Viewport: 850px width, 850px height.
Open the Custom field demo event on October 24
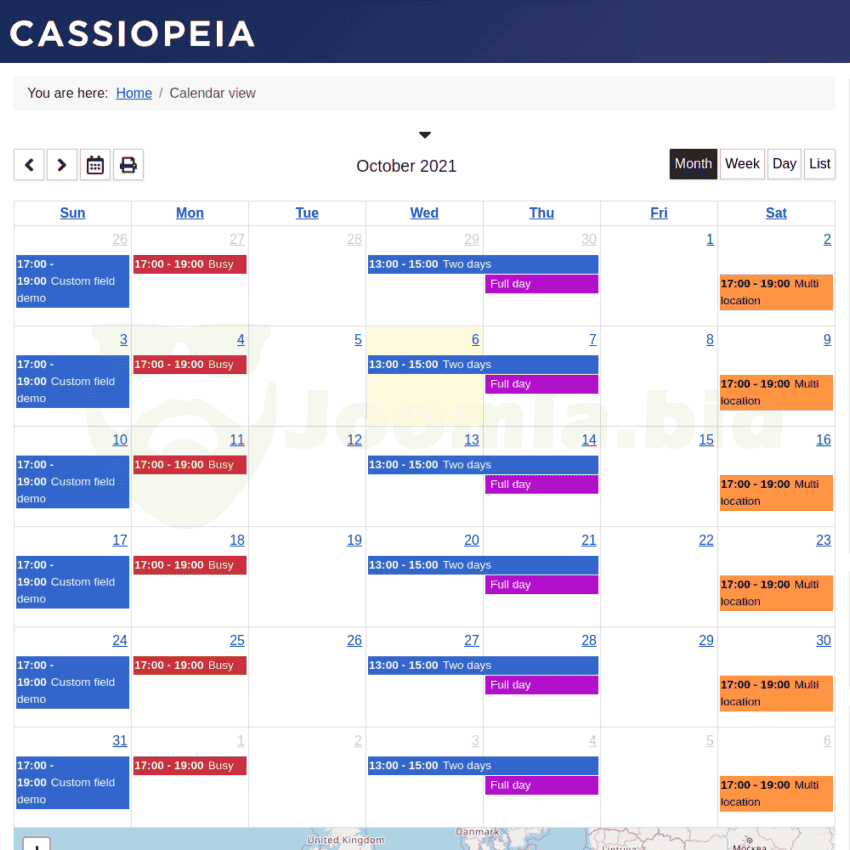[x=73, y=682]
